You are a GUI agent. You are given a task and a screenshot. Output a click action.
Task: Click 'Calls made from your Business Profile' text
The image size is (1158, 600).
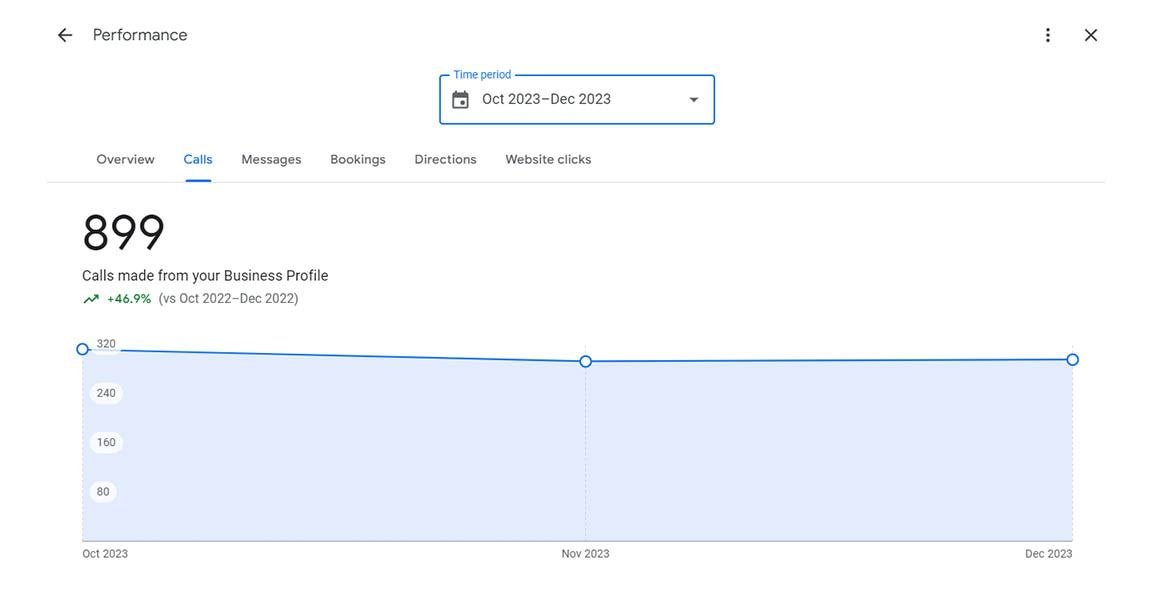click(x=205, y=276)
